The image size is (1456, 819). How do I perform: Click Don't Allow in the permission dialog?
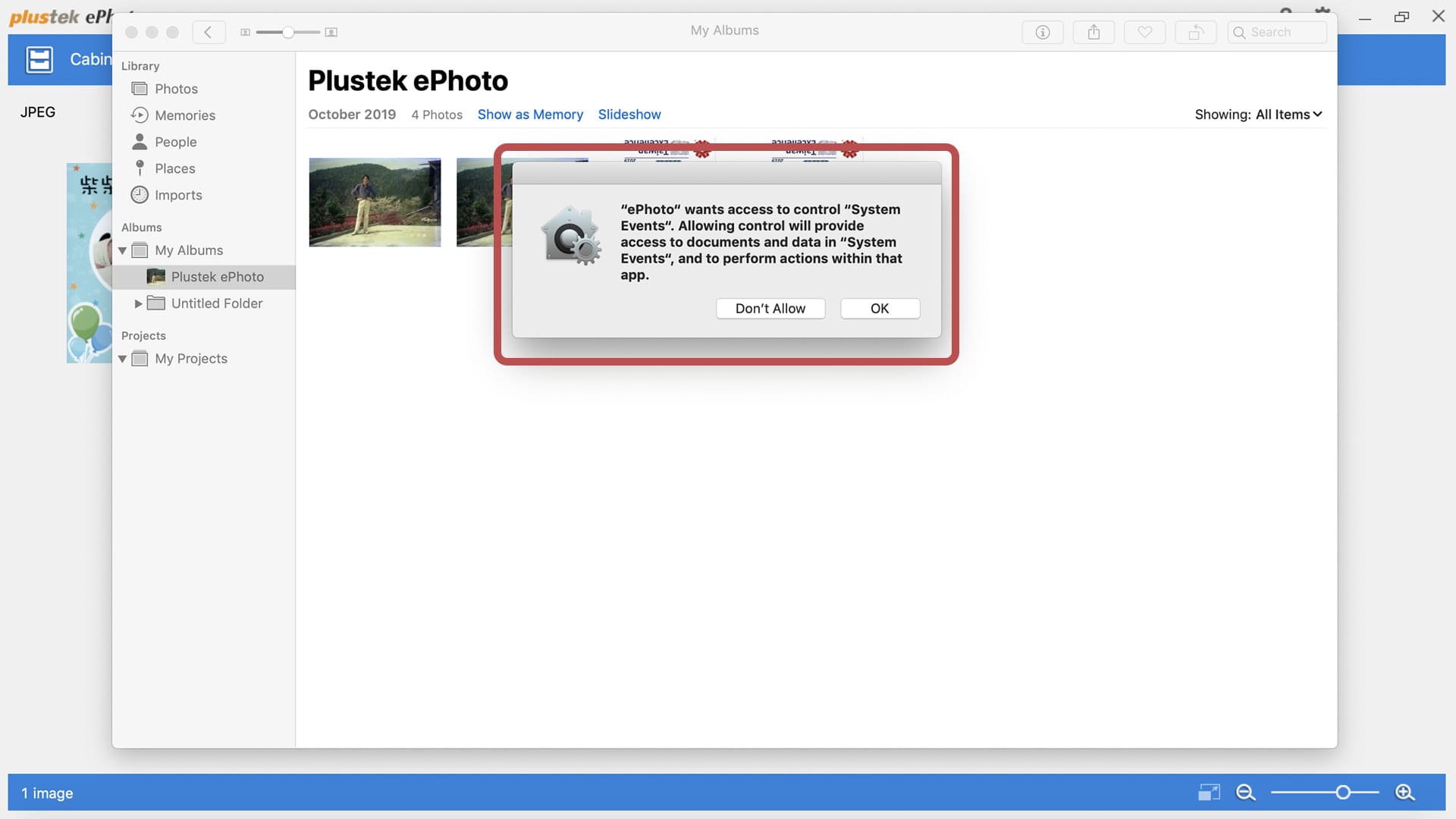770,309
